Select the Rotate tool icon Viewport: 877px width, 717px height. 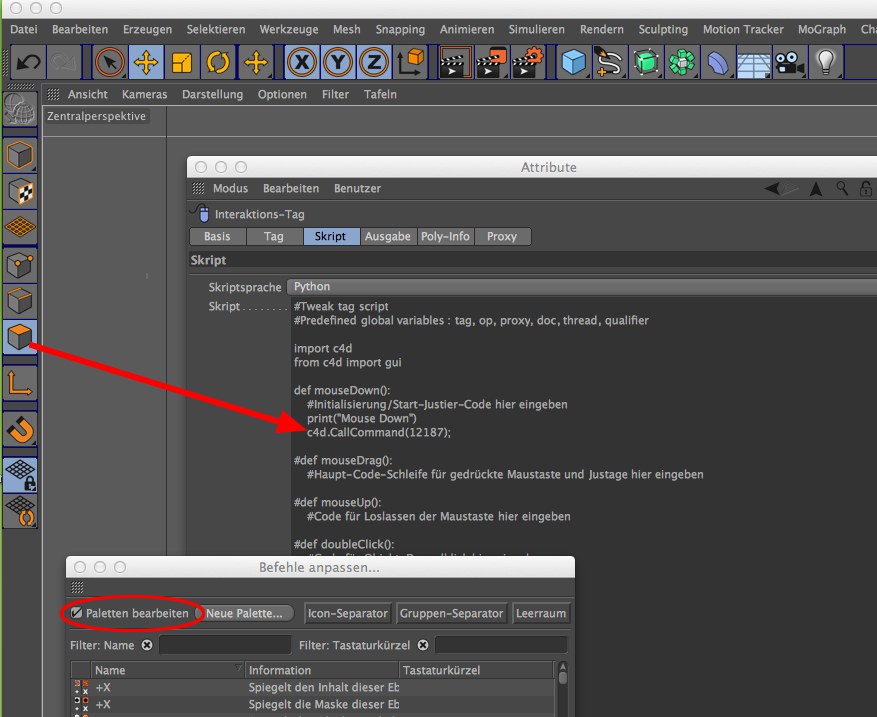tap(218, 64)
